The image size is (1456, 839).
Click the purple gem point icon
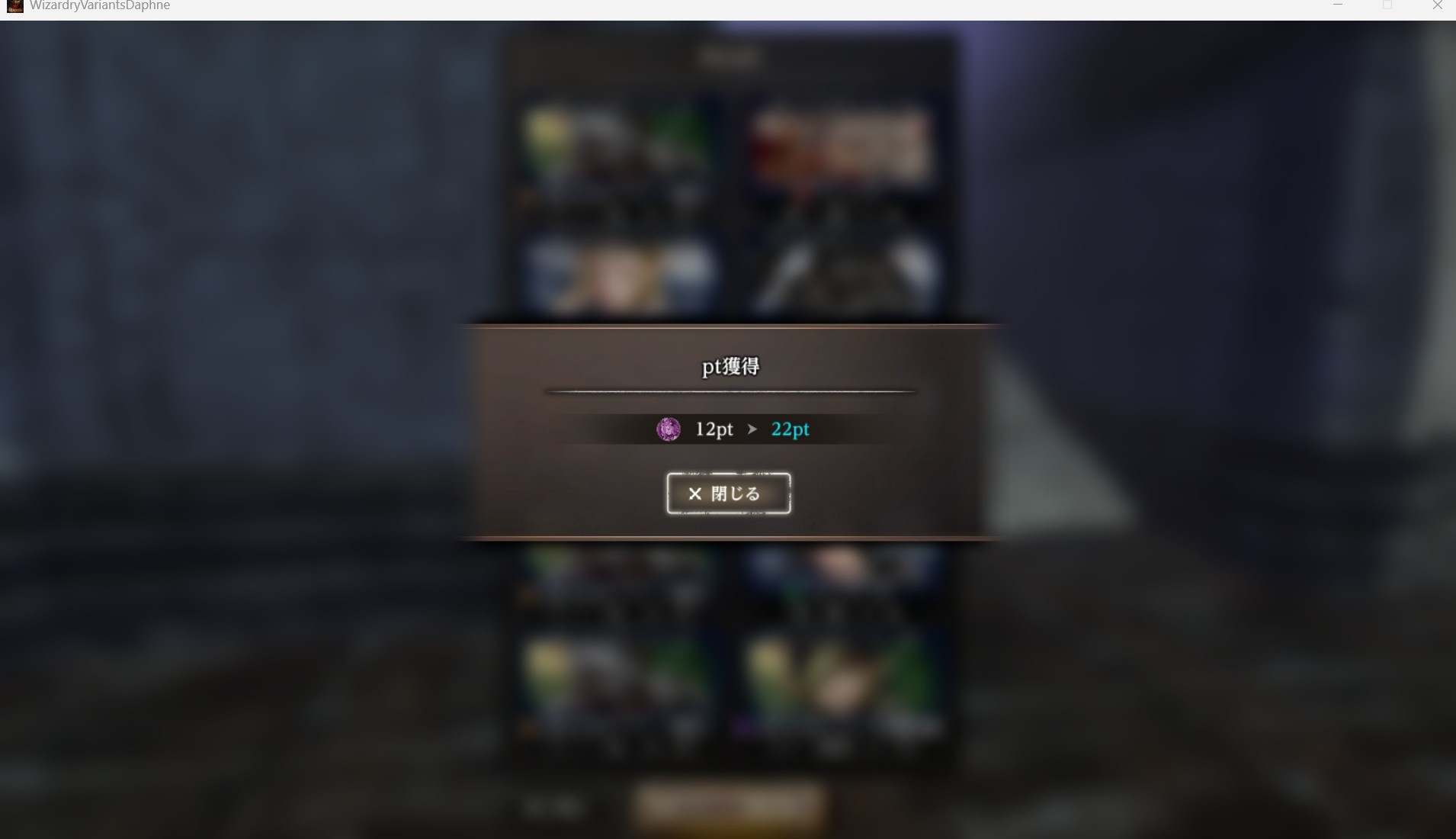pos(669,429)
